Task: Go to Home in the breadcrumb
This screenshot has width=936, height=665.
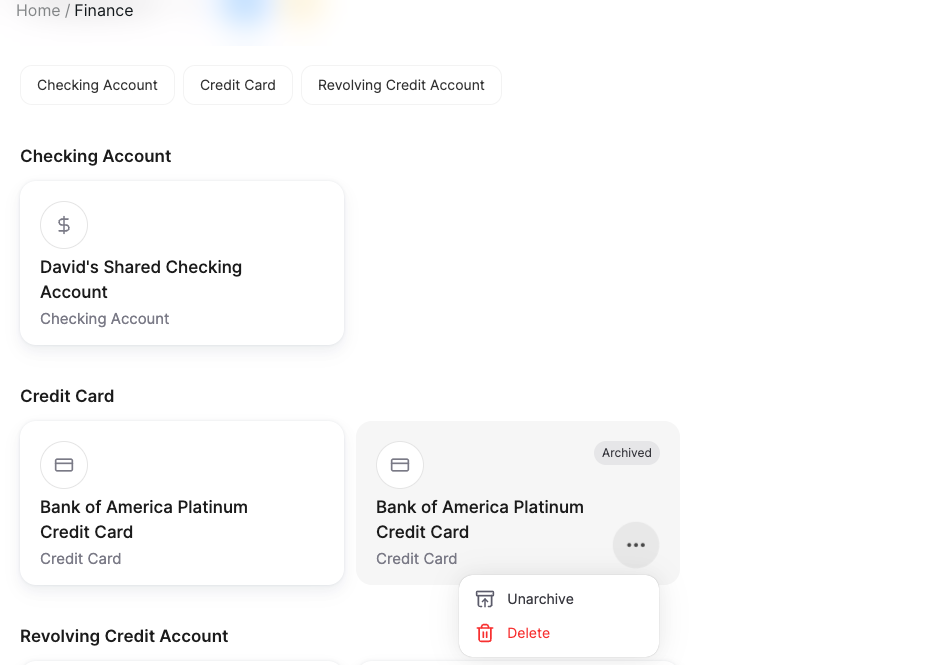Action: pyautogui.click(x=38, y=10)
